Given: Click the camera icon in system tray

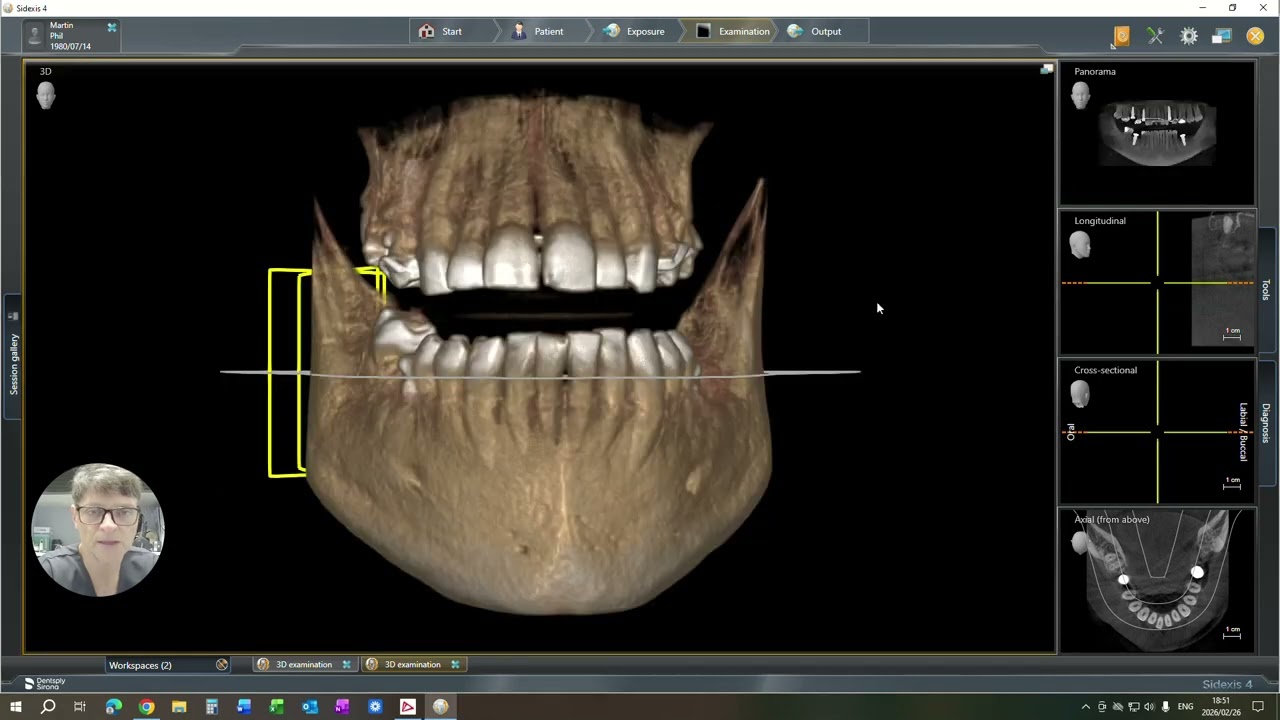Looking at the screenshot, I should [1102, 707].
